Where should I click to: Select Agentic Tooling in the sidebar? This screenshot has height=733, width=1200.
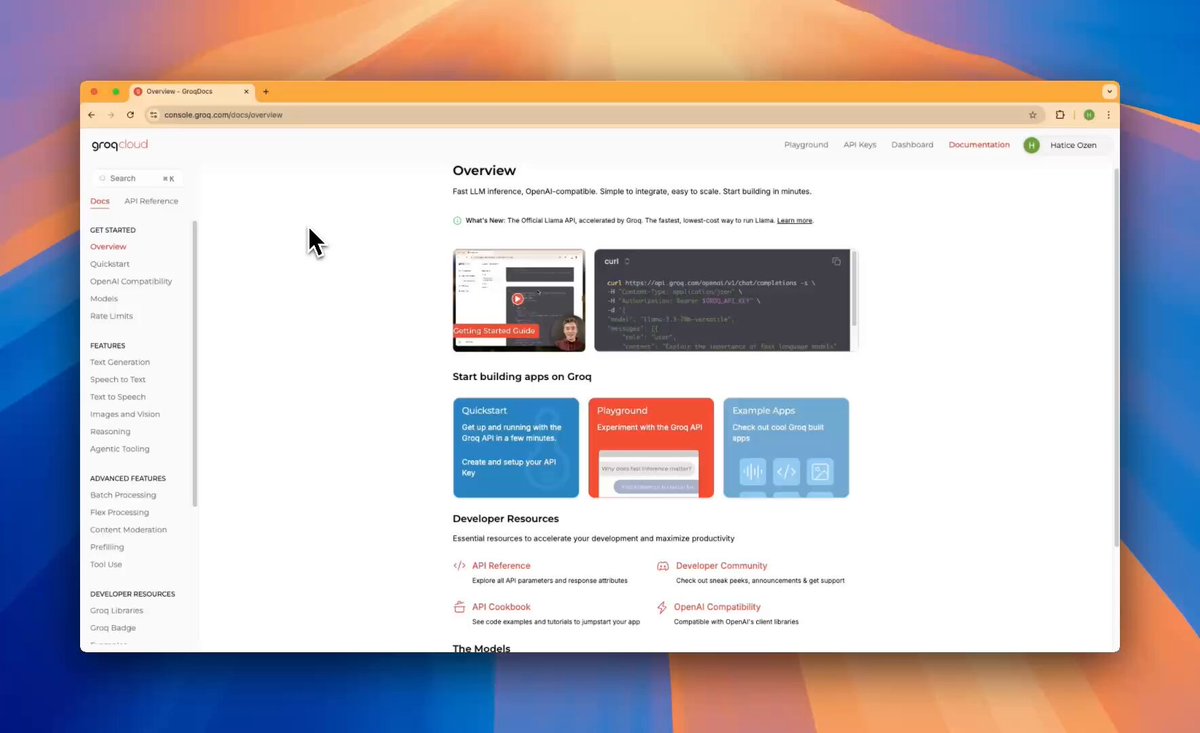tap(120, 449)
